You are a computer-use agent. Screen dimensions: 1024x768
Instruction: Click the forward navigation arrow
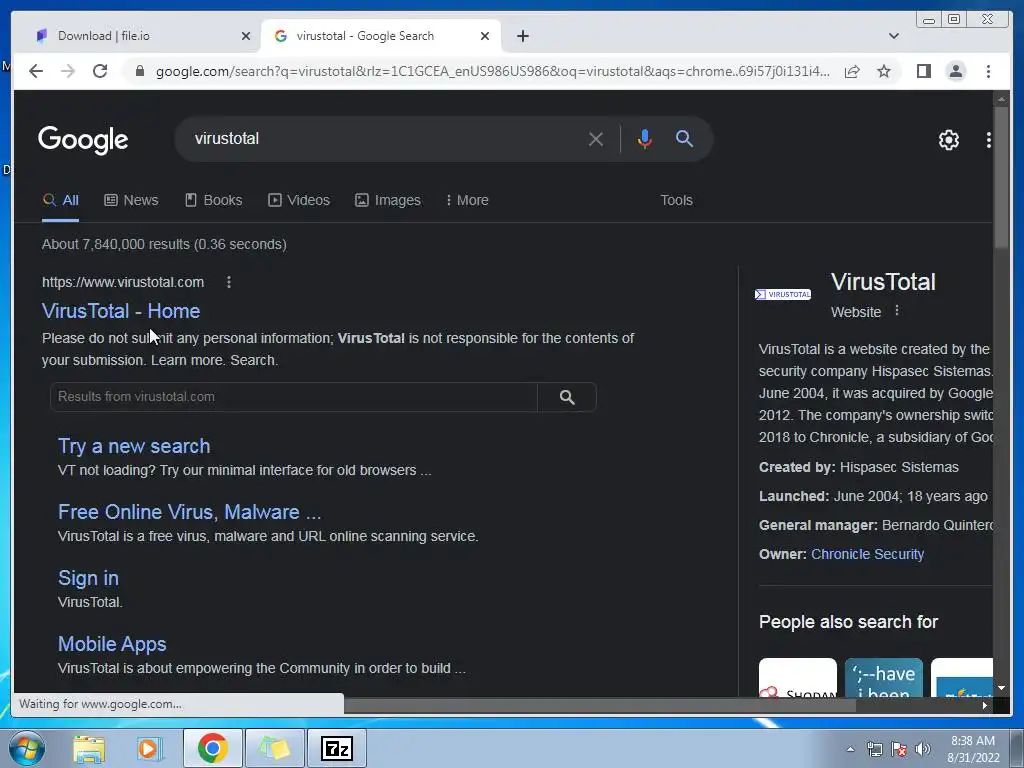pyautogui.click(x=68, y=71)
